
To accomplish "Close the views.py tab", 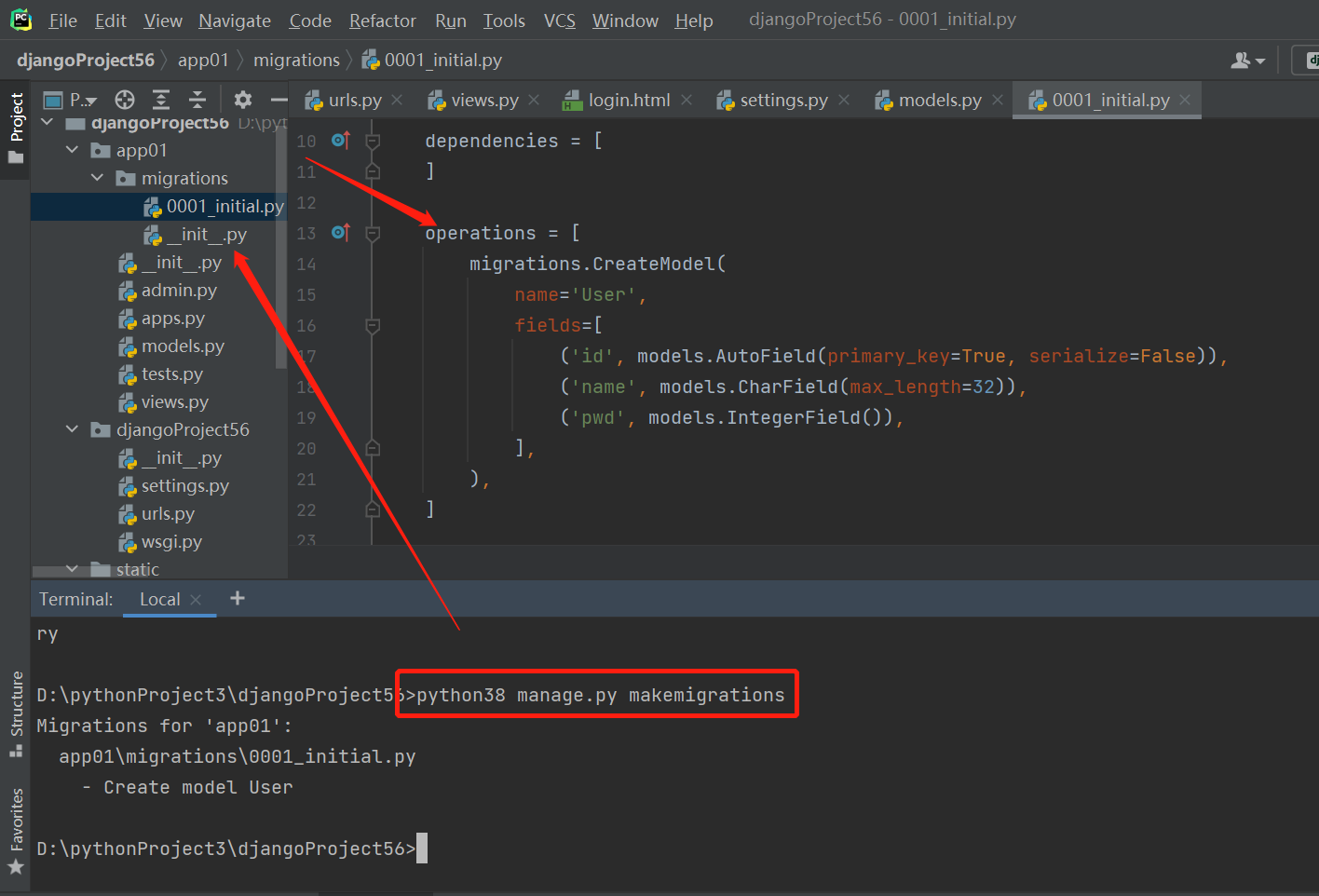I will 534,100.
